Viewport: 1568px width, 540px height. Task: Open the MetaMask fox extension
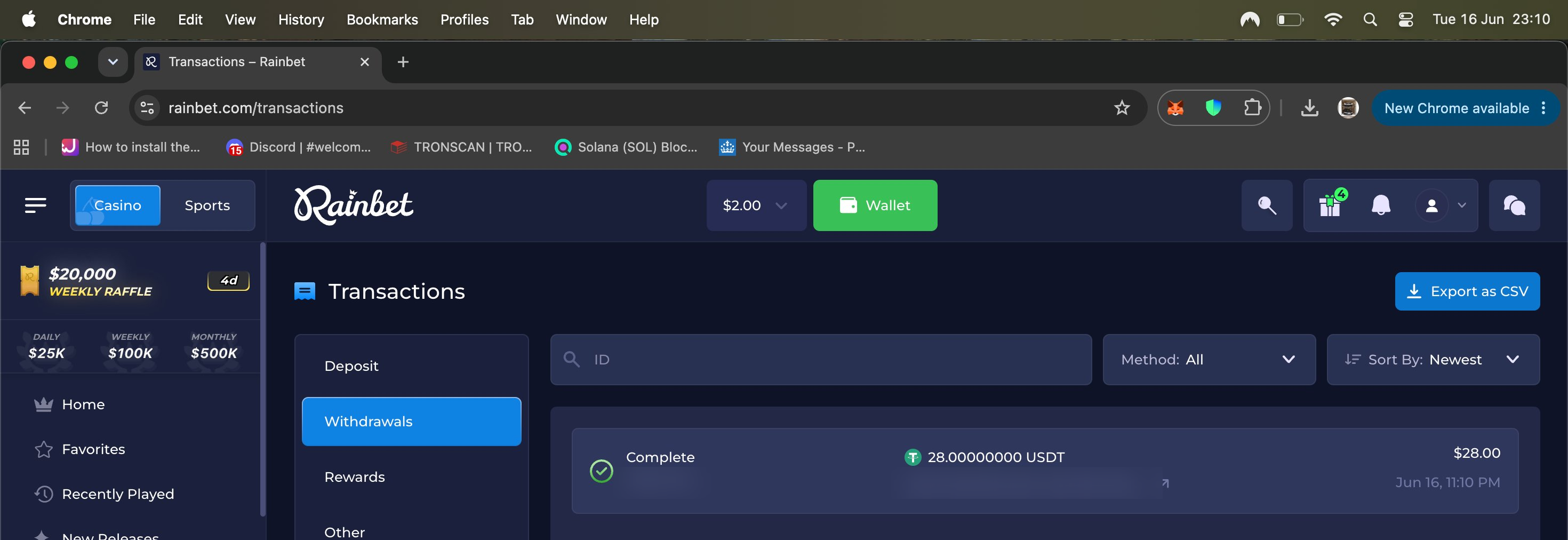pyautogui.click(x=1175, y=108)
